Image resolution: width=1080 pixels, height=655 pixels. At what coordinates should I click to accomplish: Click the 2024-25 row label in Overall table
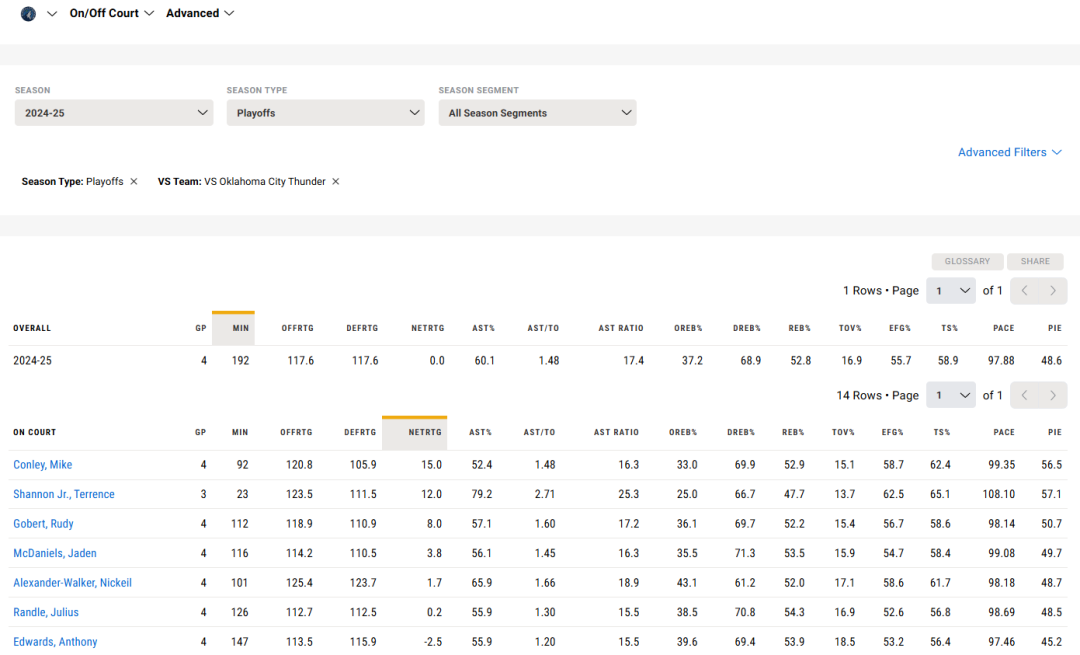(x=32, y=361)
